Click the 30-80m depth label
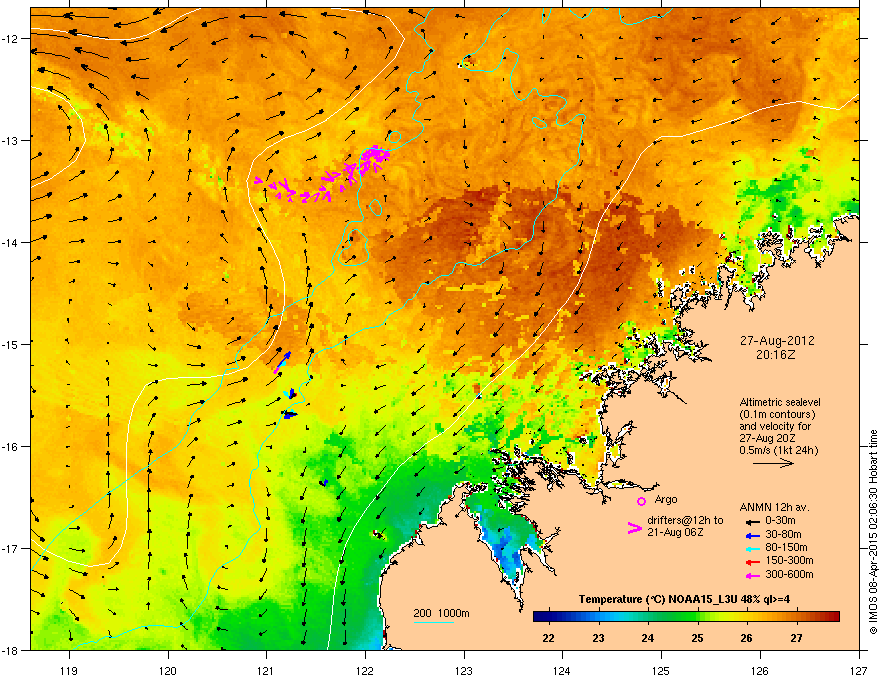 click(783, 535)
